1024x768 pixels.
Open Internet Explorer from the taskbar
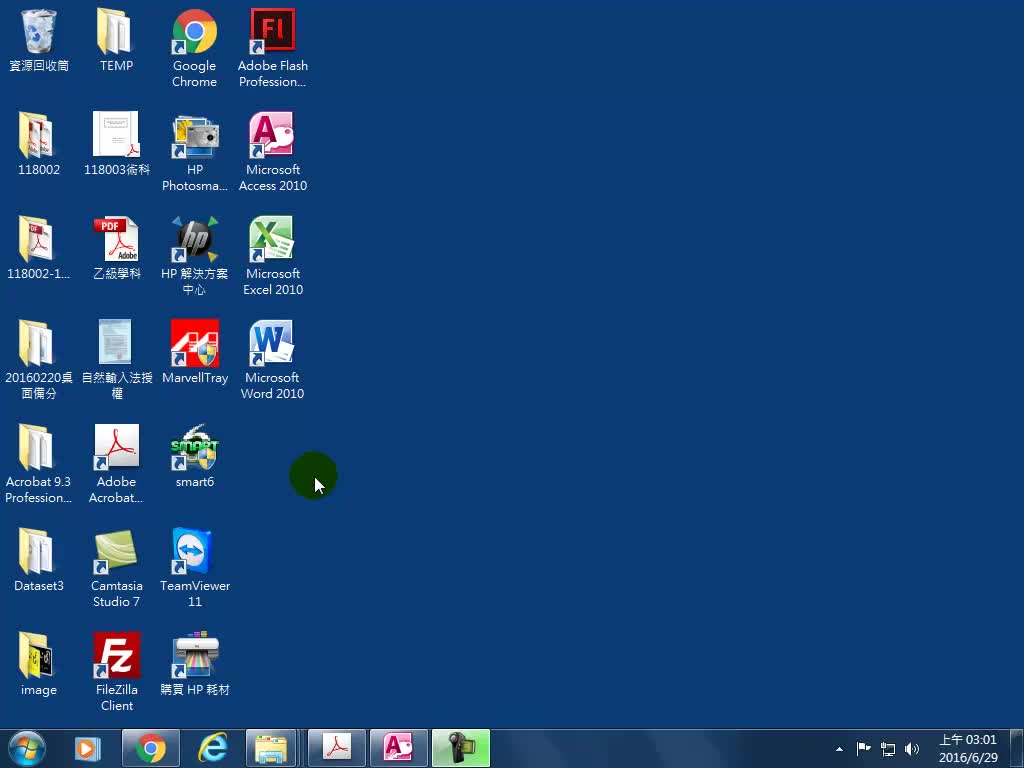(x=212, y=748)
